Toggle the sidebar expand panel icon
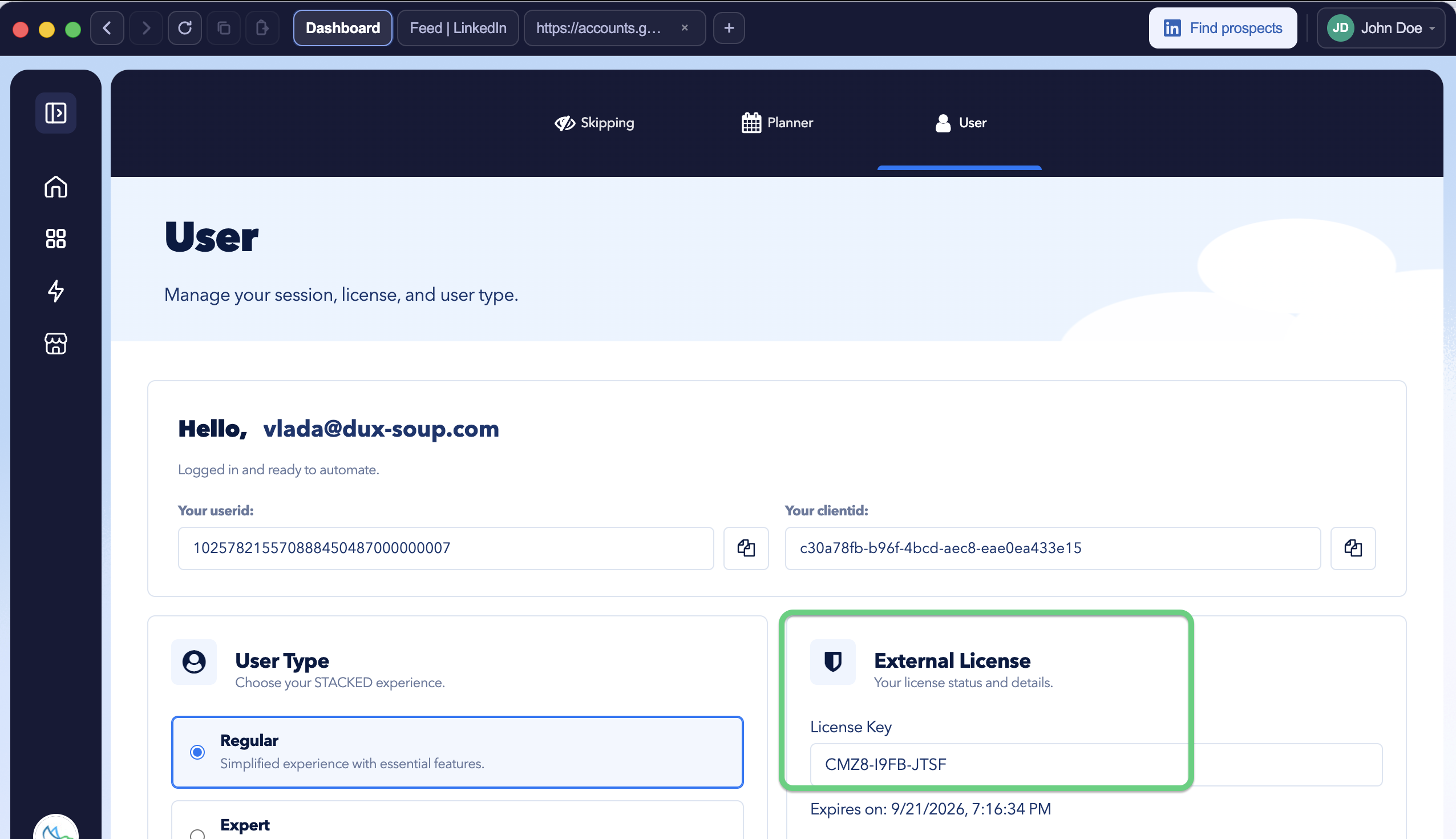Screen dimensions: 1456x839 (56, 113)
